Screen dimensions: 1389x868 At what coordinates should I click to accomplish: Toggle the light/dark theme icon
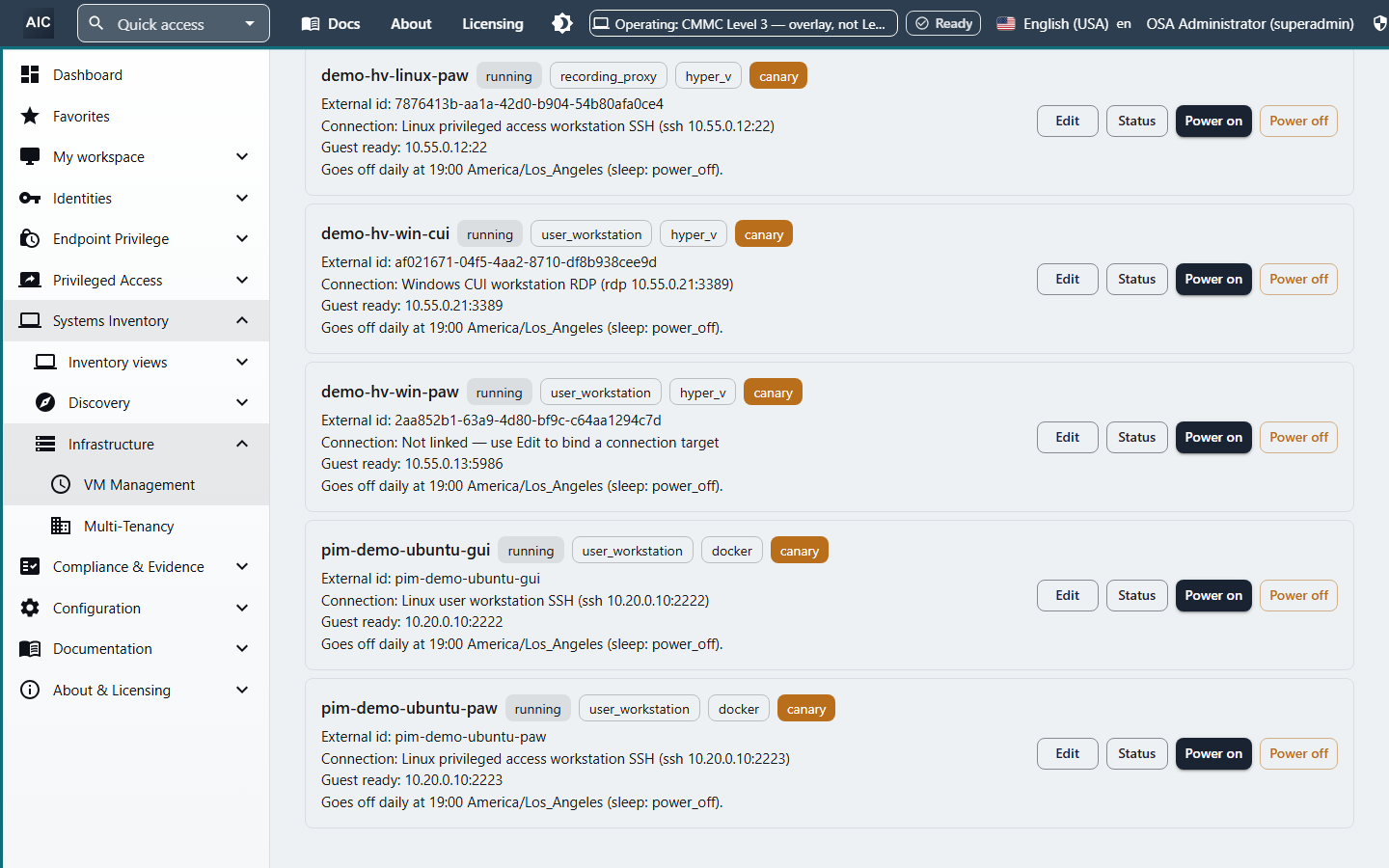point(562,23)
